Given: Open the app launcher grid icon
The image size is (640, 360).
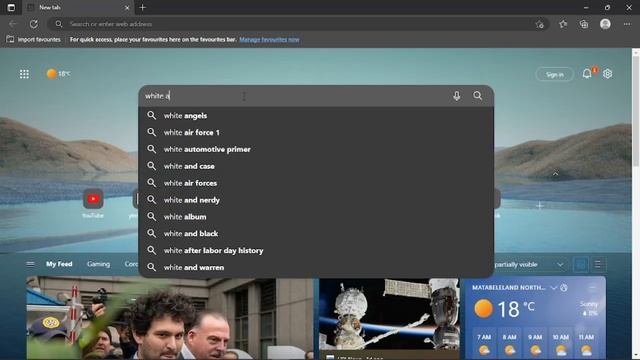Looking at the screenshot, I should click(24, 74).
